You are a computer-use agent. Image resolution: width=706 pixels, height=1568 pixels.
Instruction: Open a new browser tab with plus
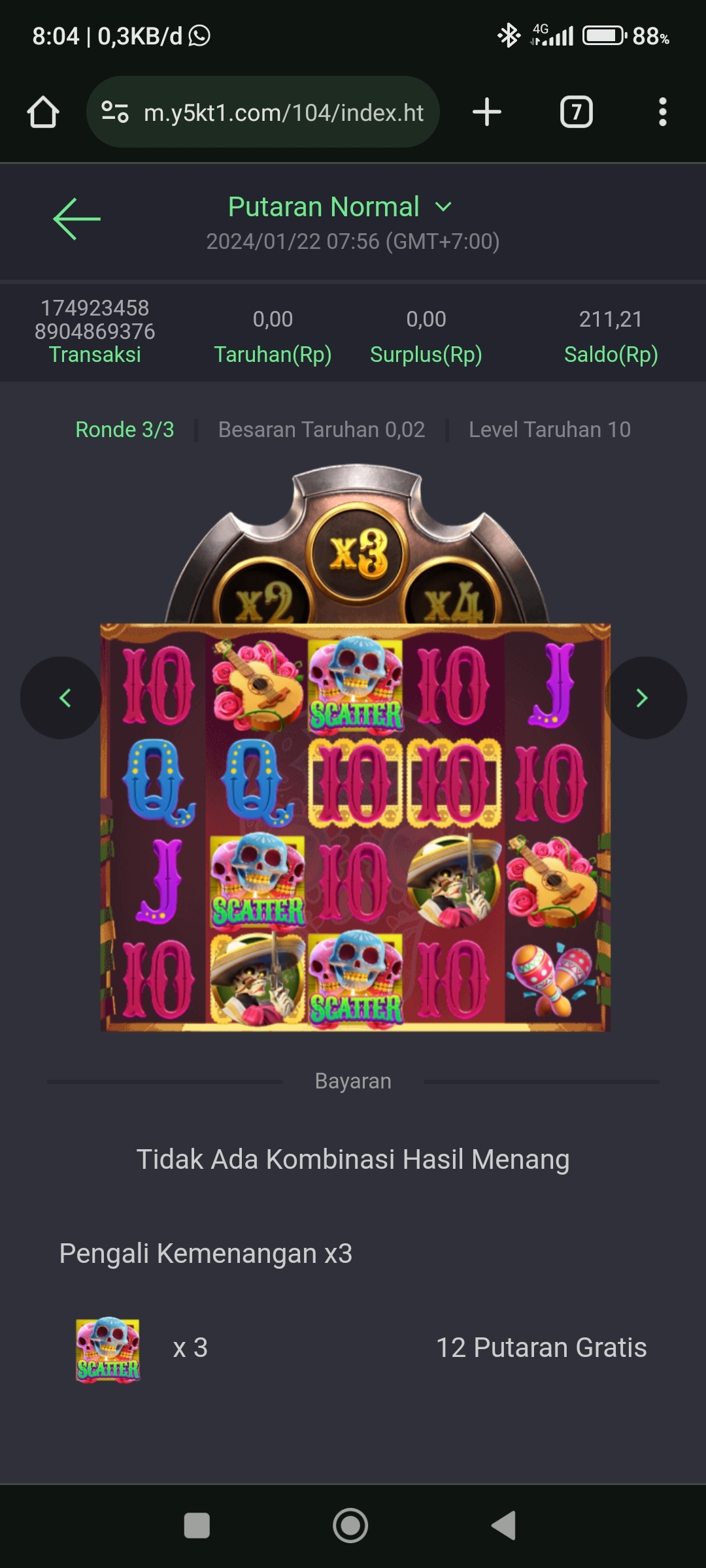[x=487, y=112]
